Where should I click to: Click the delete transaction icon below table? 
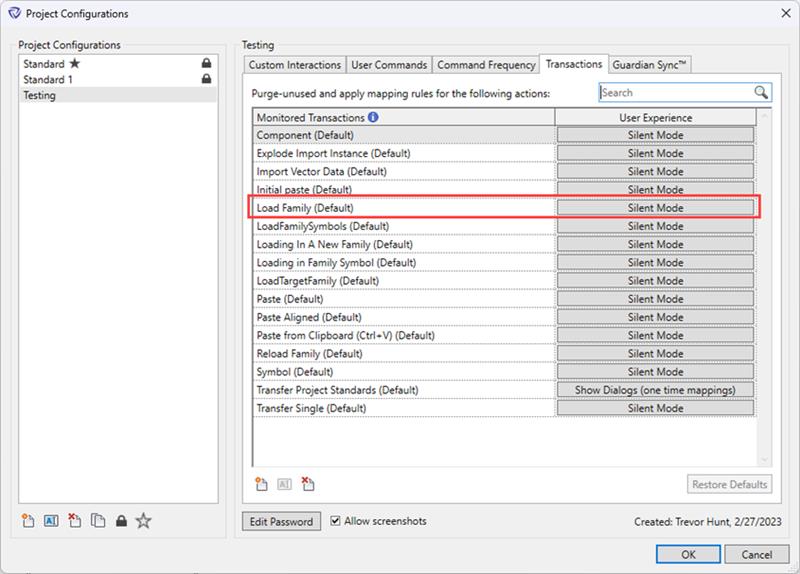308,484
